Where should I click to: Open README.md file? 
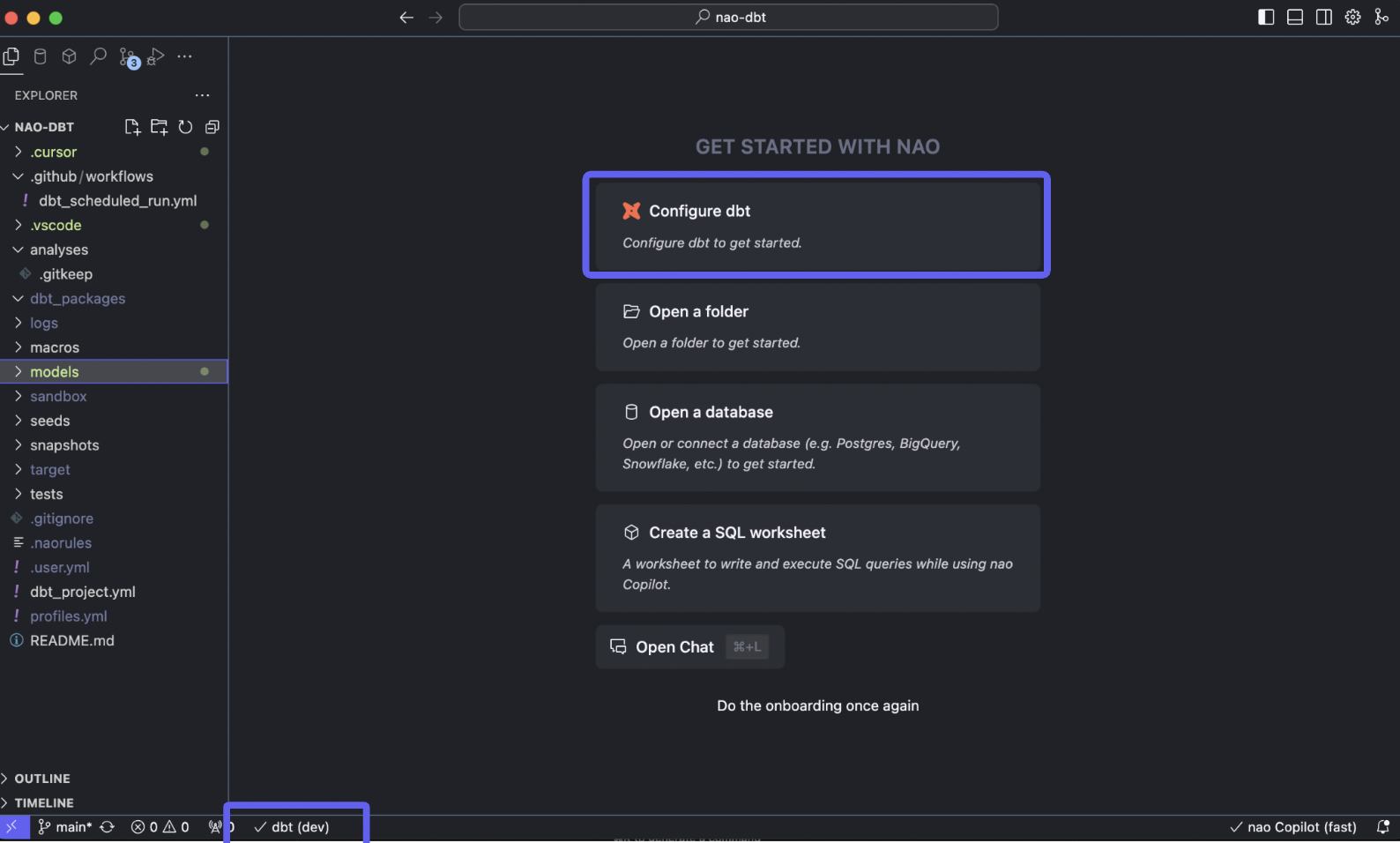[114, 641]
